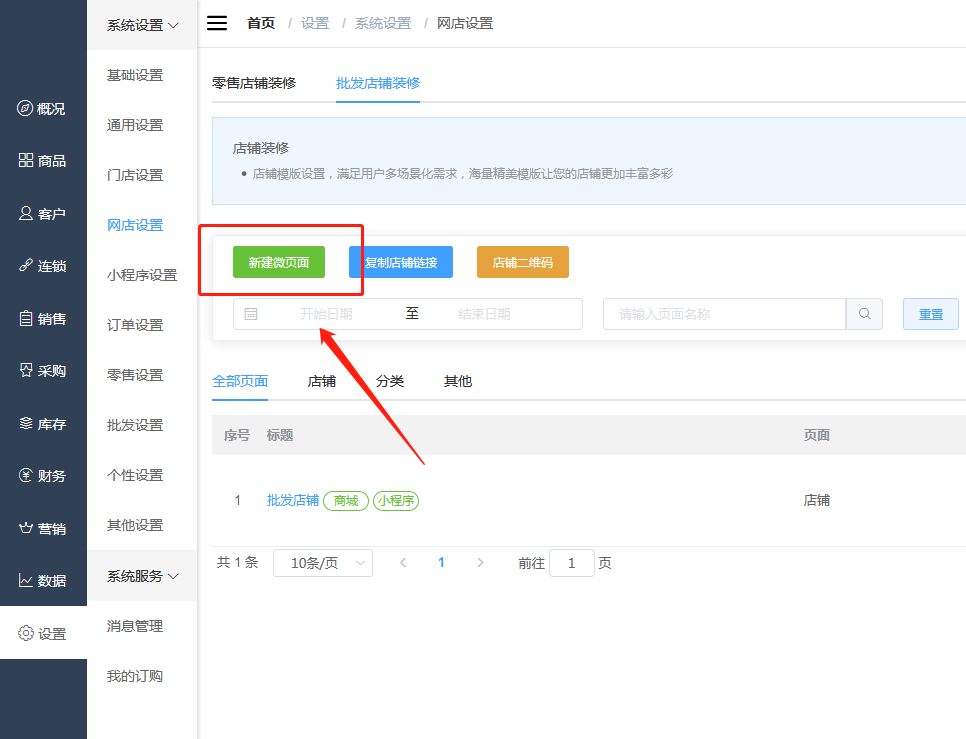Click the 重置 reset button
This screenshot has height=739, width=966.
click(931, 314)
